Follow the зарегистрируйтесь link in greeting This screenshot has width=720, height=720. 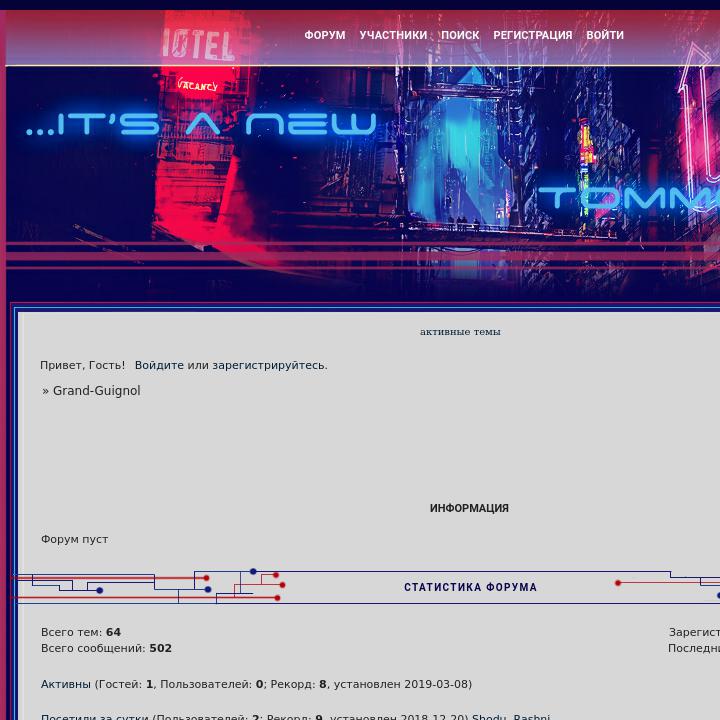pyautogui.click(x=268, y=366)
